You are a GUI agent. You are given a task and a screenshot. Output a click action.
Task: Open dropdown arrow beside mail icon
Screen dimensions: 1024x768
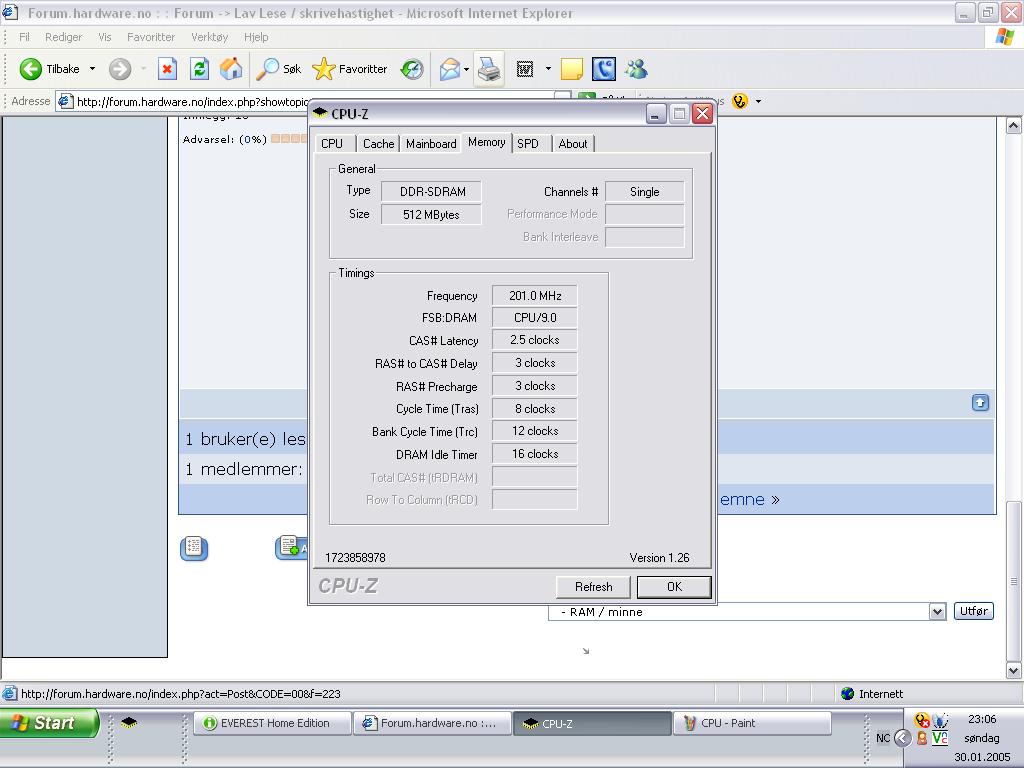(x=466, y=69)
